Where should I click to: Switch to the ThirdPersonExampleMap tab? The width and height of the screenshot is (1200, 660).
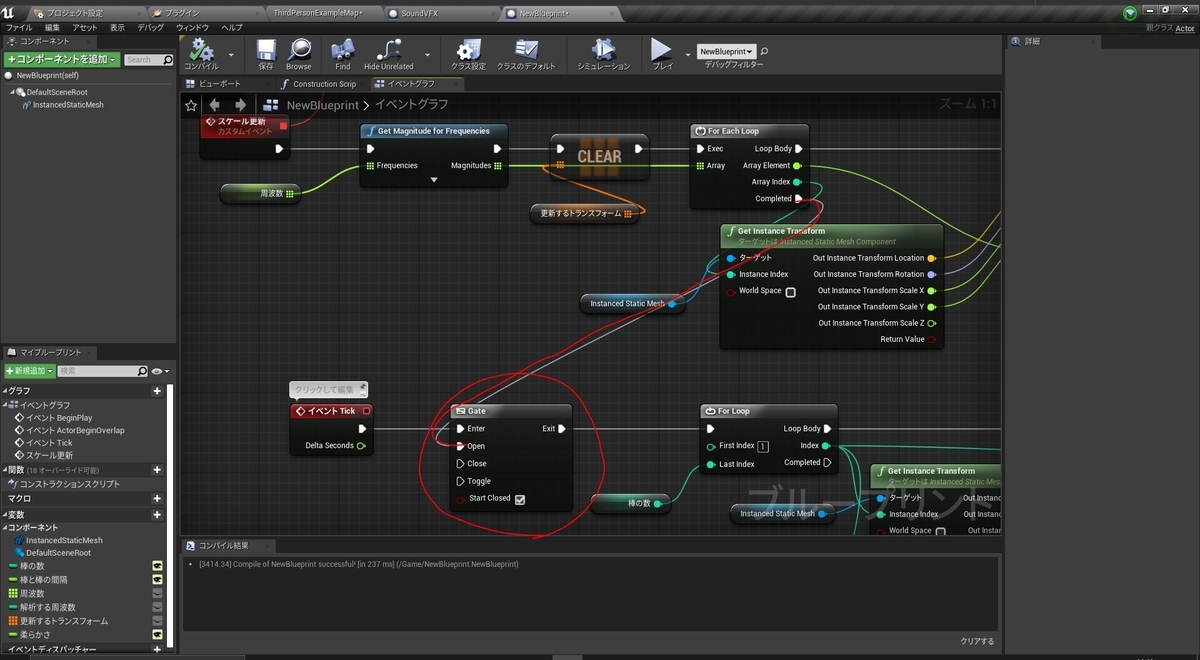(317, 13)
